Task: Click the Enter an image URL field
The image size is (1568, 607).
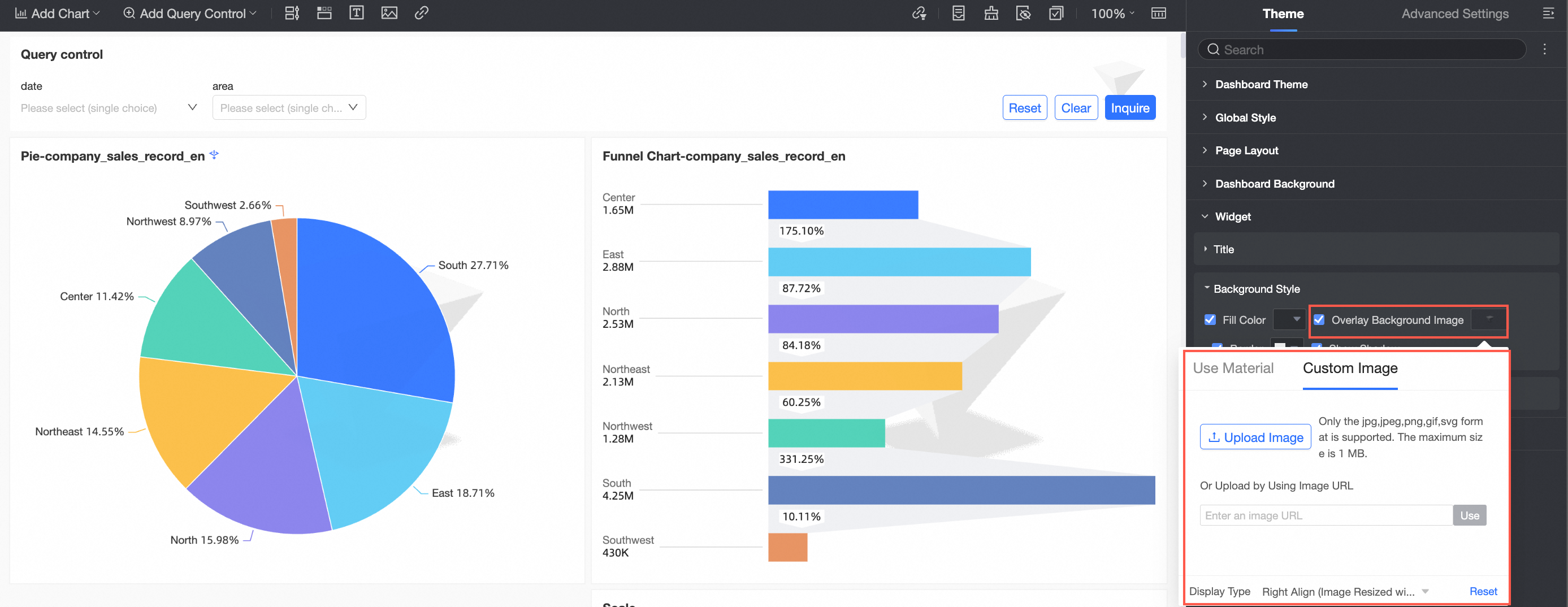Action: pyautogui.click(x=1325, y=515)
